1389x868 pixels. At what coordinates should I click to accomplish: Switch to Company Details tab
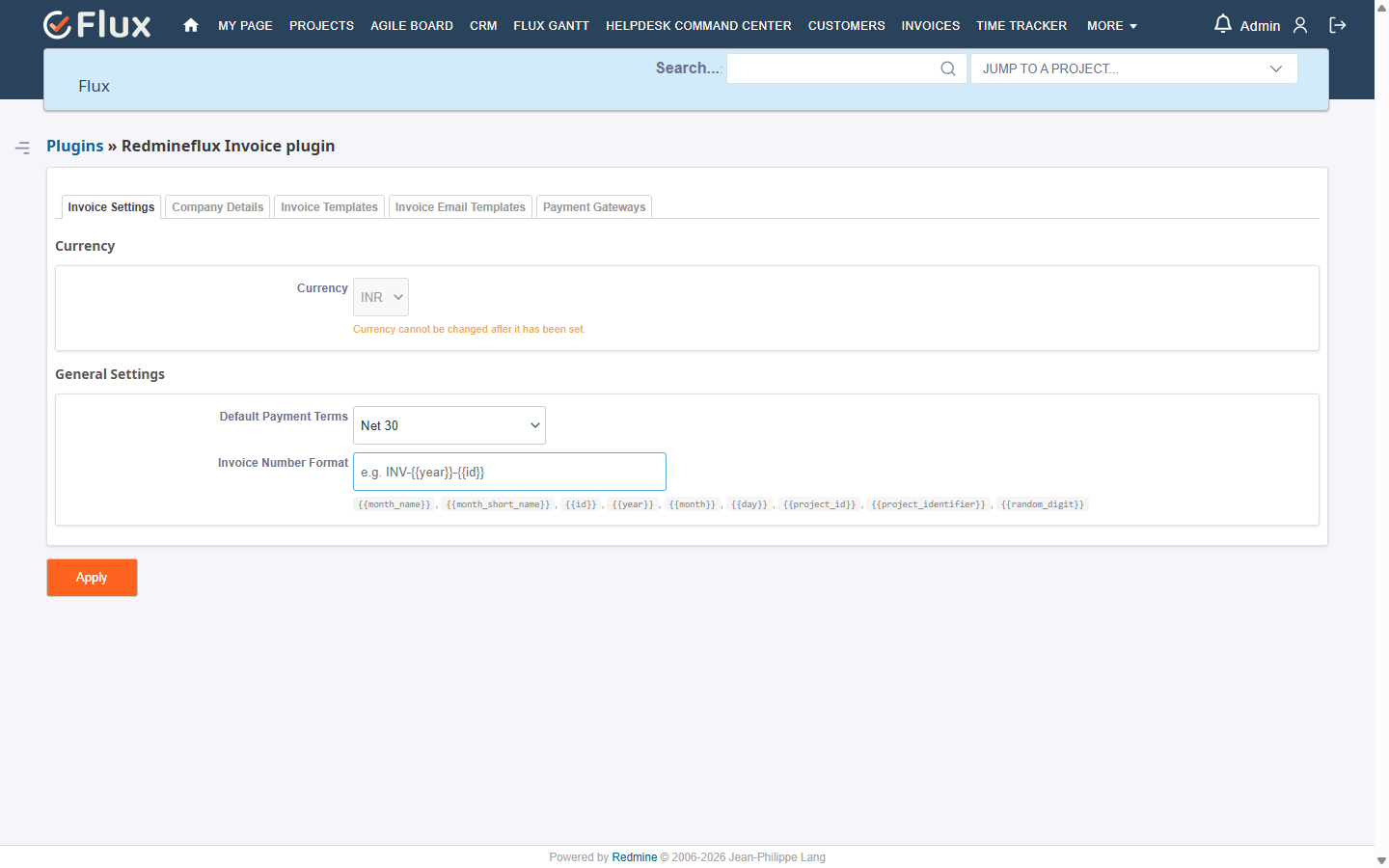[217, 207]
